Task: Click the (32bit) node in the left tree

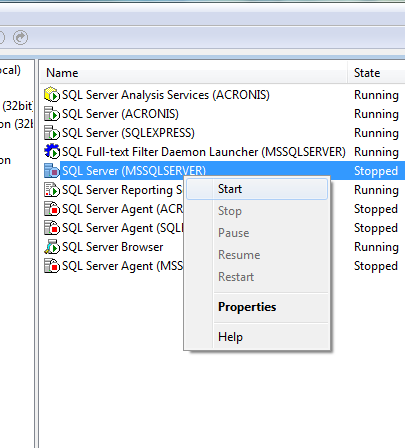Action: (17, 106)
